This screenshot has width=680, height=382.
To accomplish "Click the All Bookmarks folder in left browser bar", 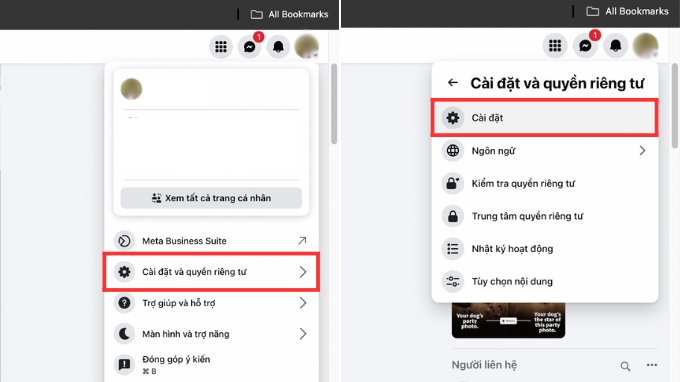I will (x=290, y=14).
